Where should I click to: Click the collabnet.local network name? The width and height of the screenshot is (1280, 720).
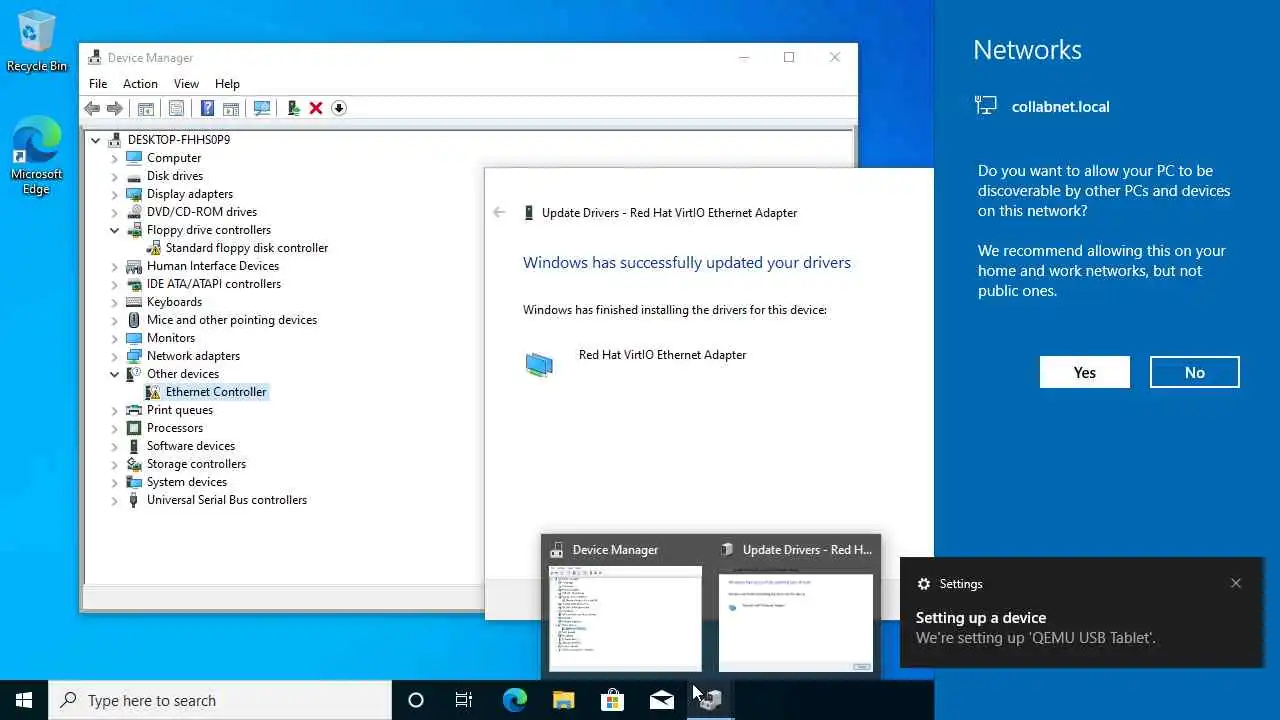1060,107
